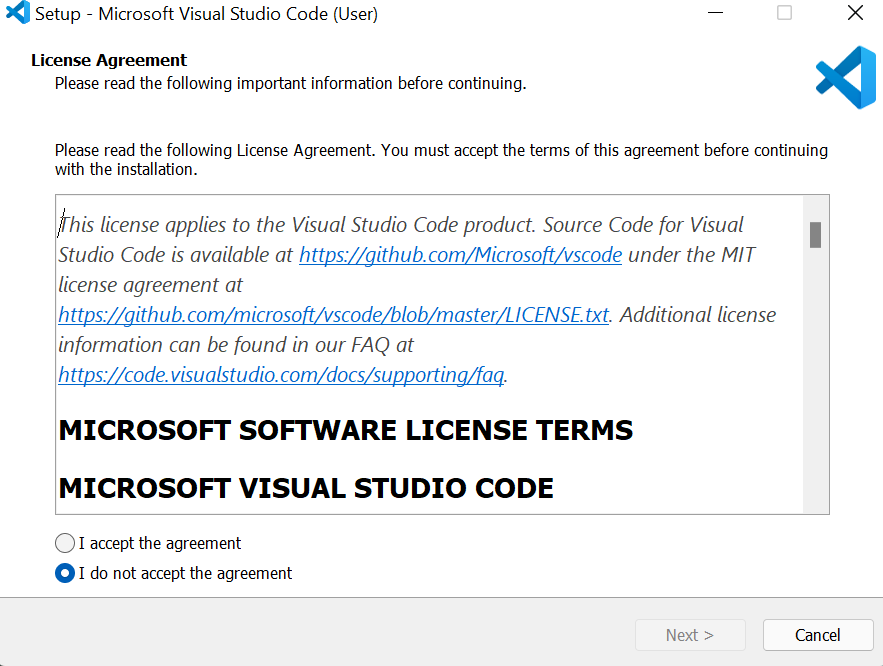The image size is (883, 666).
Task: Click the scrollbar track below the thumb
Action: coord(815,380)
